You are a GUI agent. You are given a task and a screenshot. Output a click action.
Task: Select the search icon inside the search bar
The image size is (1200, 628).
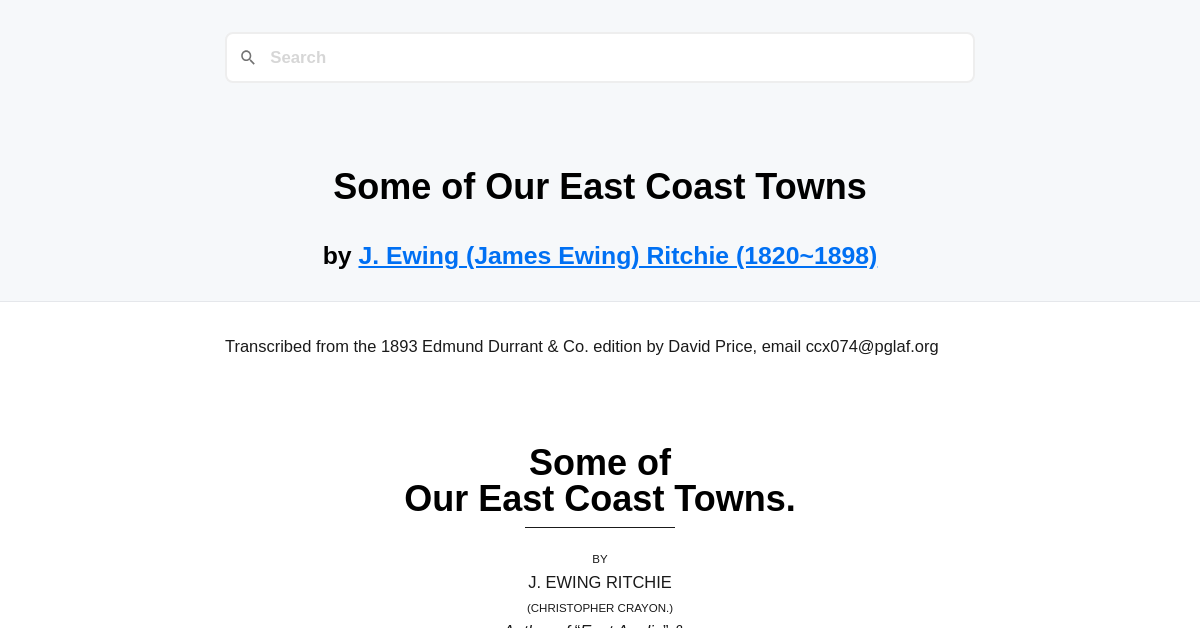coord(248,57)
